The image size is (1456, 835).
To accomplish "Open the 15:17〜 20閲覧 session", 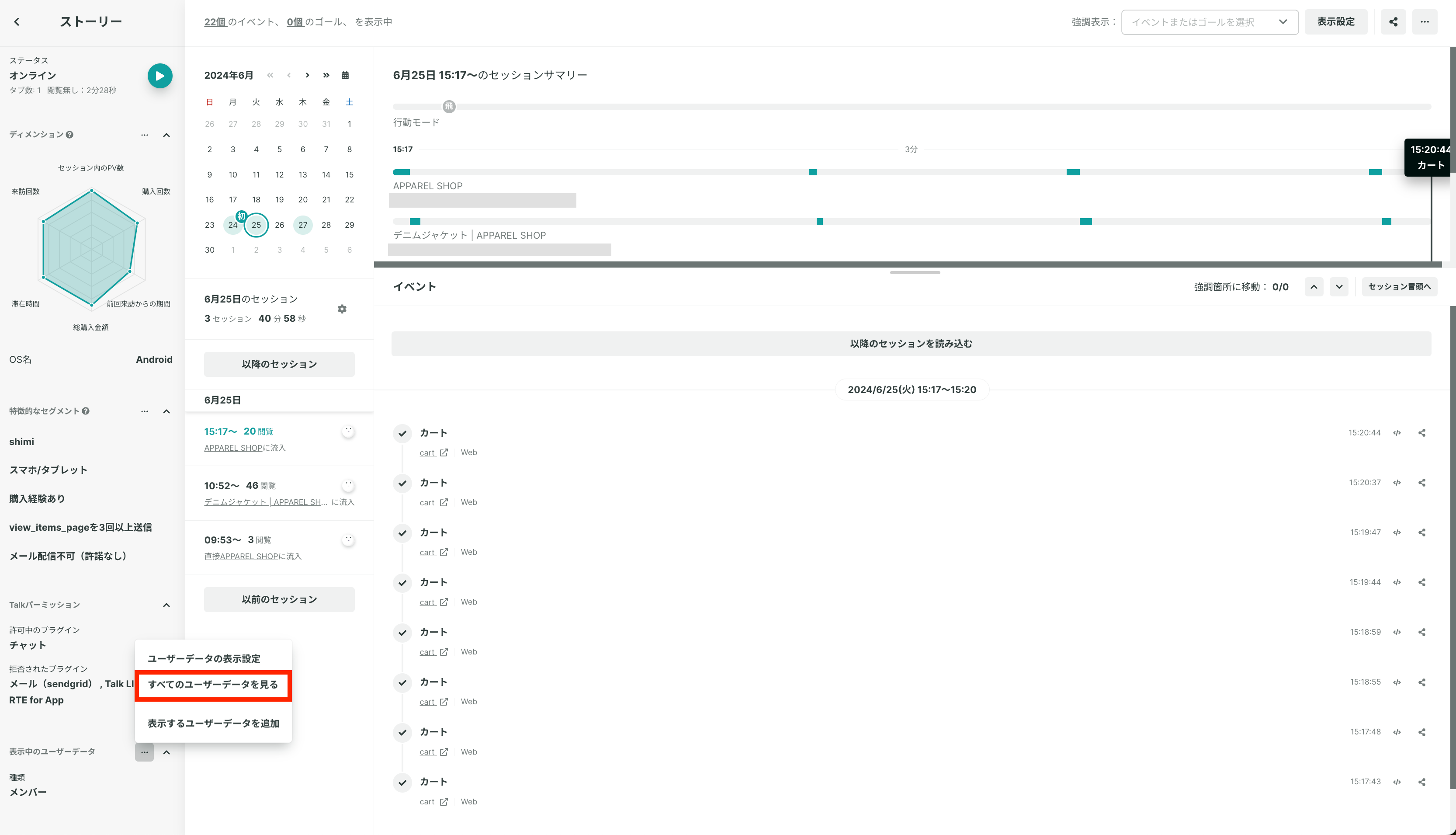I will coord(279,439).
